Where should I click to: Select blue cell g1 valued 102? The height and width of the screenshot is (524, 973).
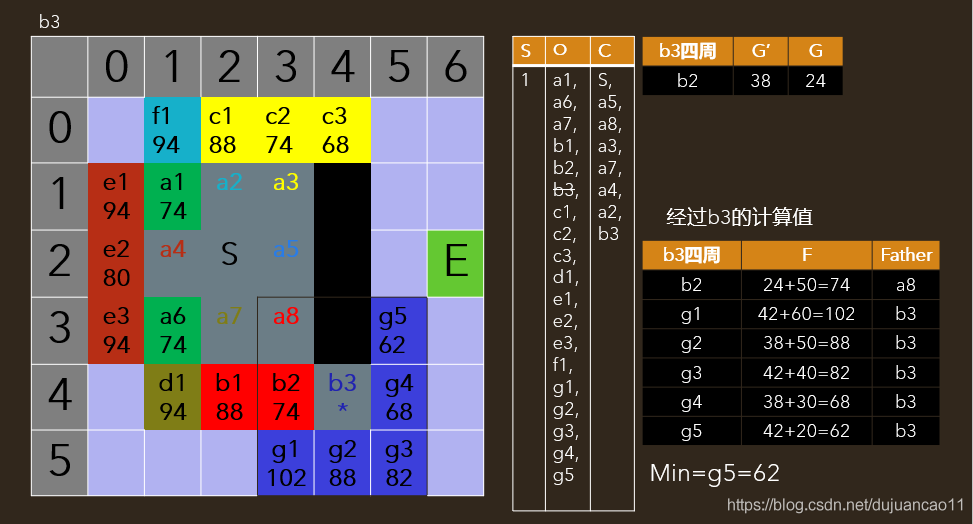click(285, 463)
